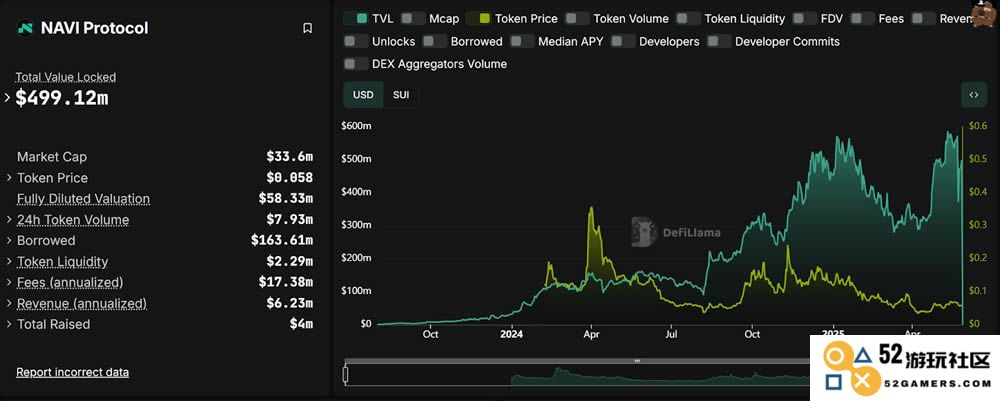Click the $4m total raised value
The height and width of the screenshot is (401, 1000).
pyautogui.click(x=301, y=324)
